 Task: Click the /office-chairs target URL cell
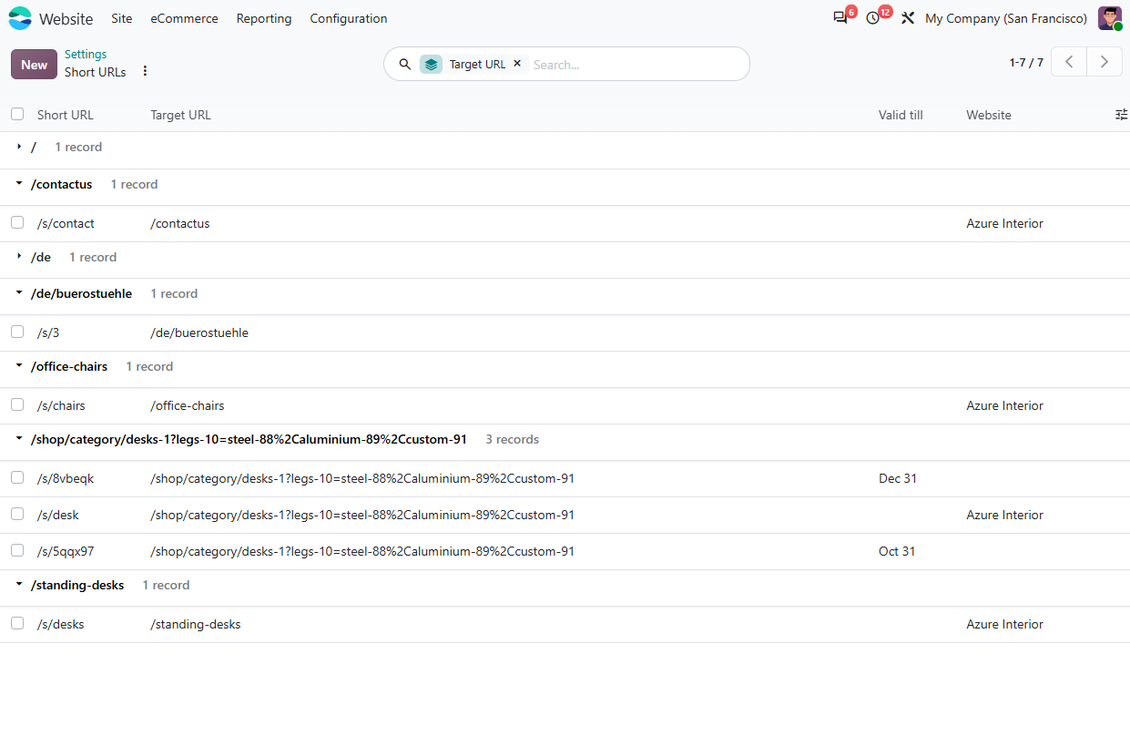[187, 405]
